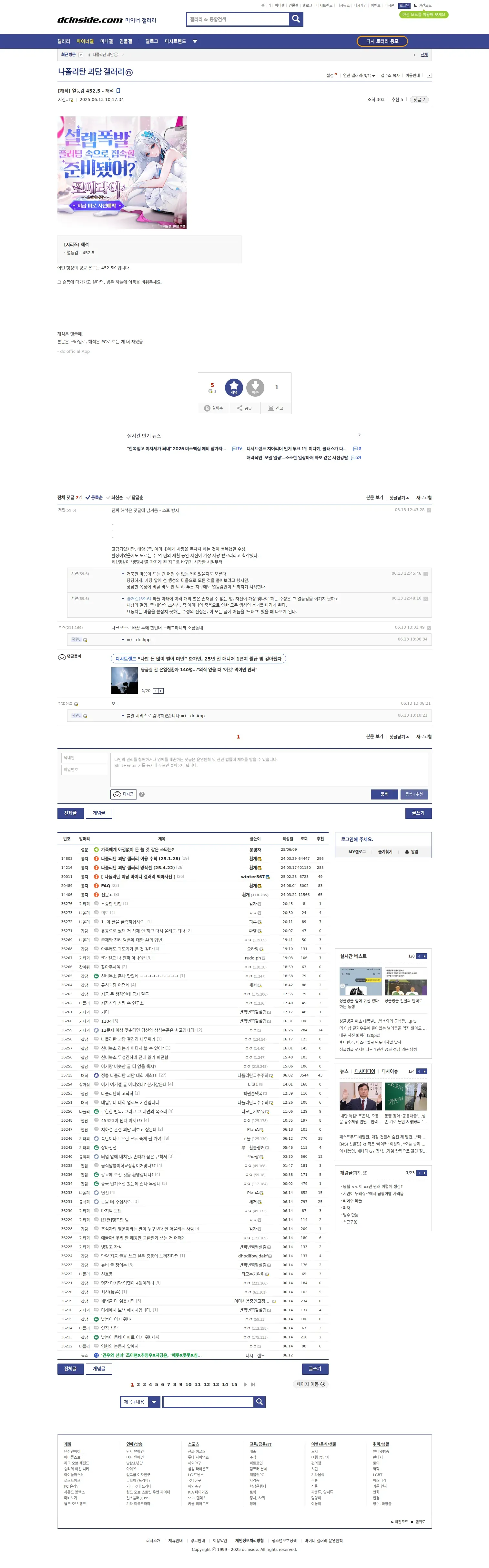Switch to 디시미디어 news tab
The image size is (489, 1568).
tap(365, 1071)
